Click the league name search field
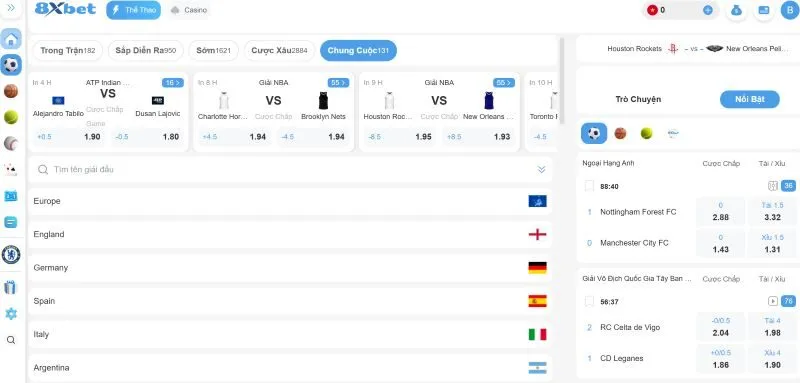This screenshot has height=383, width=800. 290,169
